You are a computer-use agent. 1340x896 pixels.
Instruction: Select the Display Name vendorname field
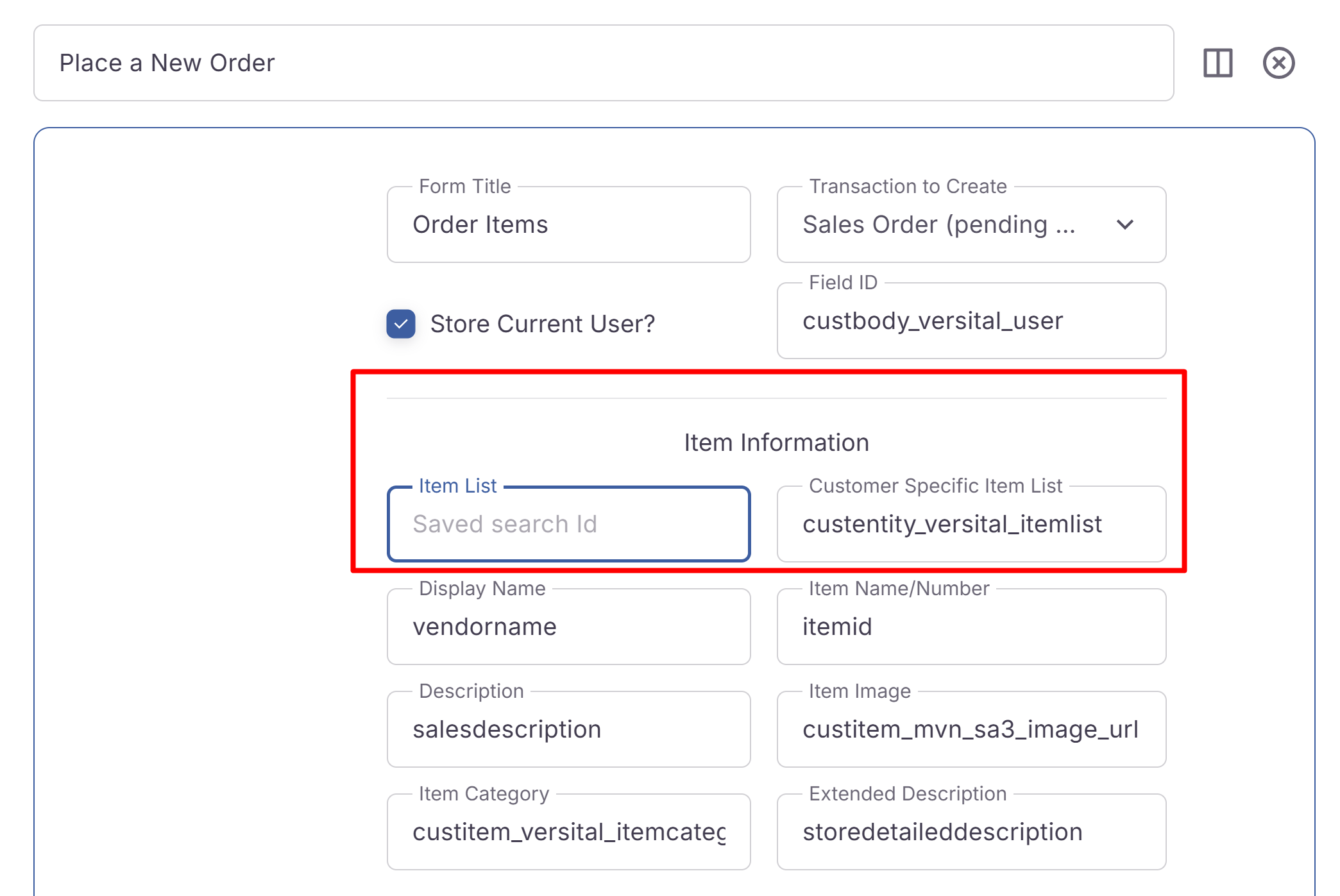pyautogui.click(x=568, y=627)
